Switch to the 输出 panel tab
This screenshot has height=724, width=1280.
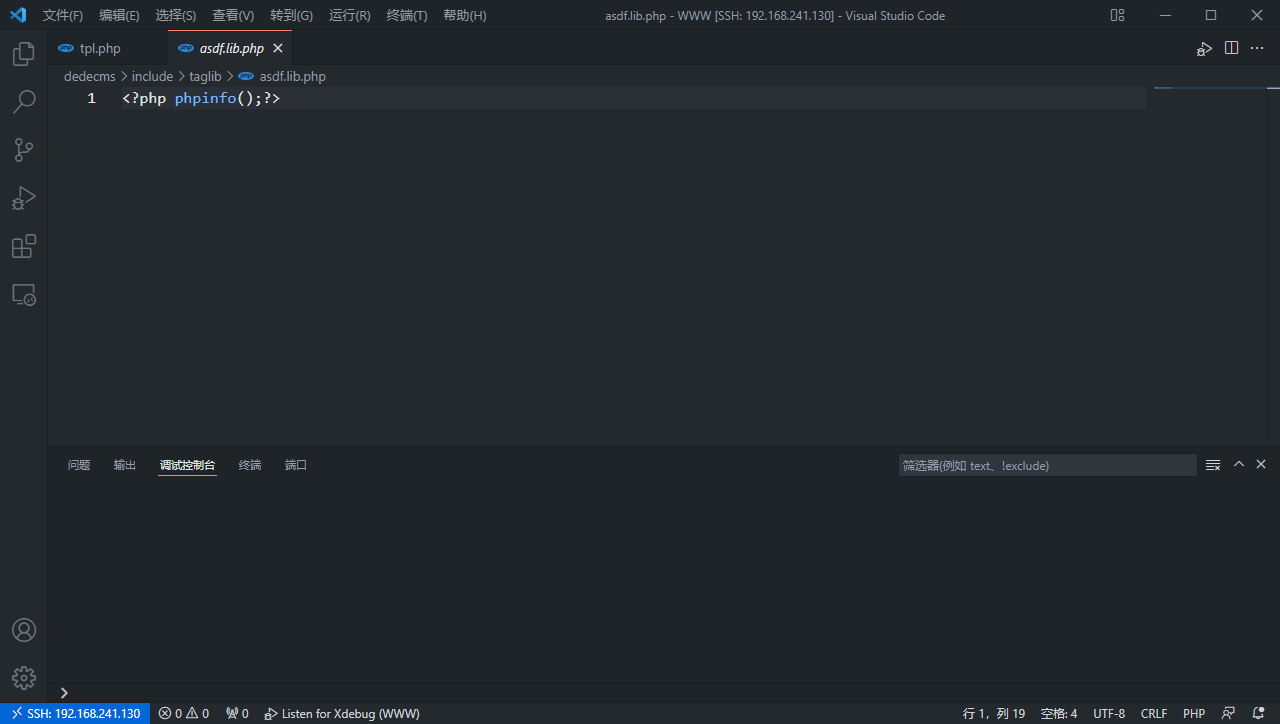[x=125, y=465]
